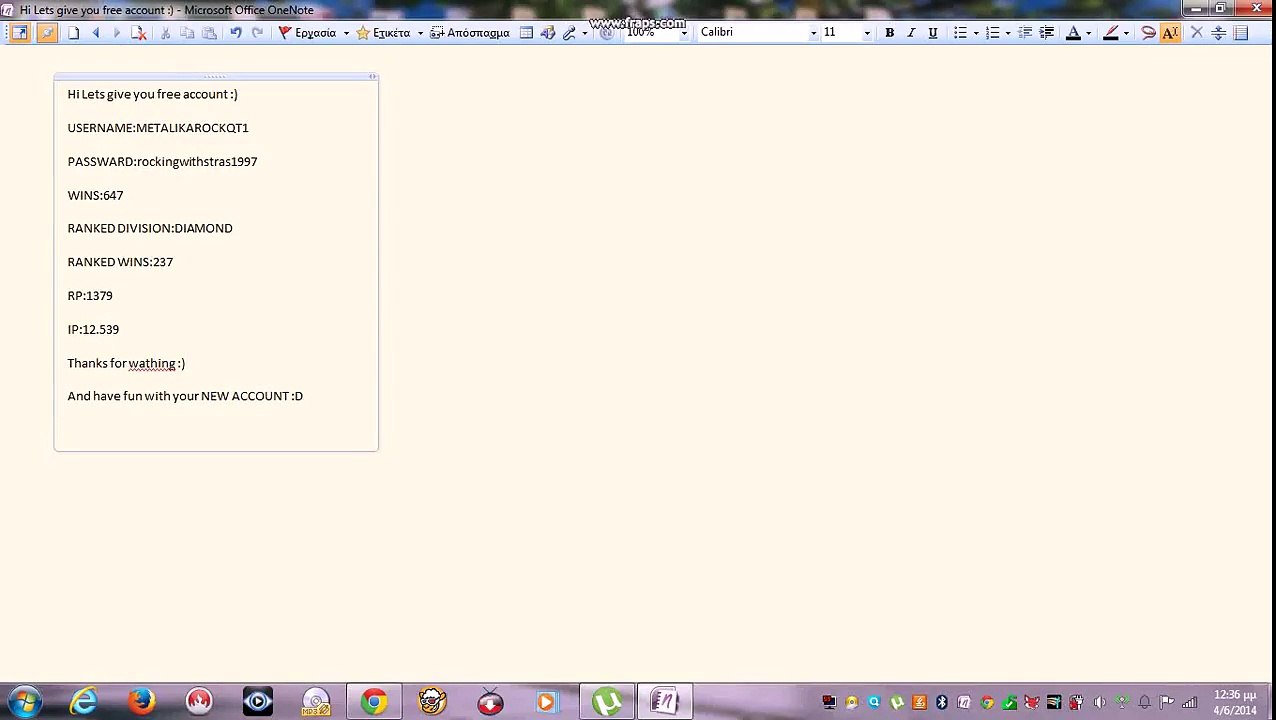Paste with the clipboard icon

point(209,33)
